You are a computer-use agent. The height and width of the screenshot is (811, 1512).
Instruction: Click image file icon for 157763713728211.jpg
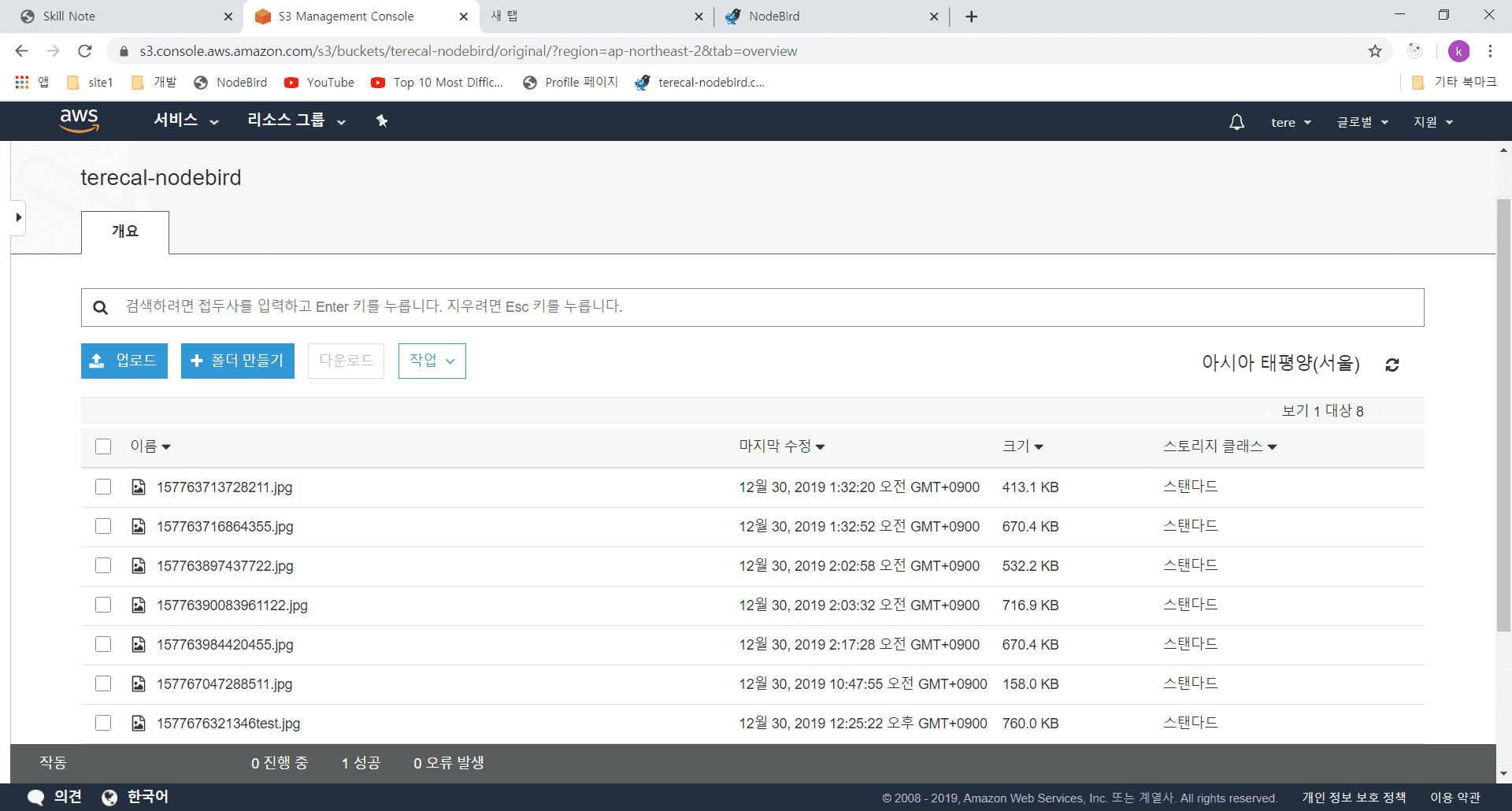point(139,487)
